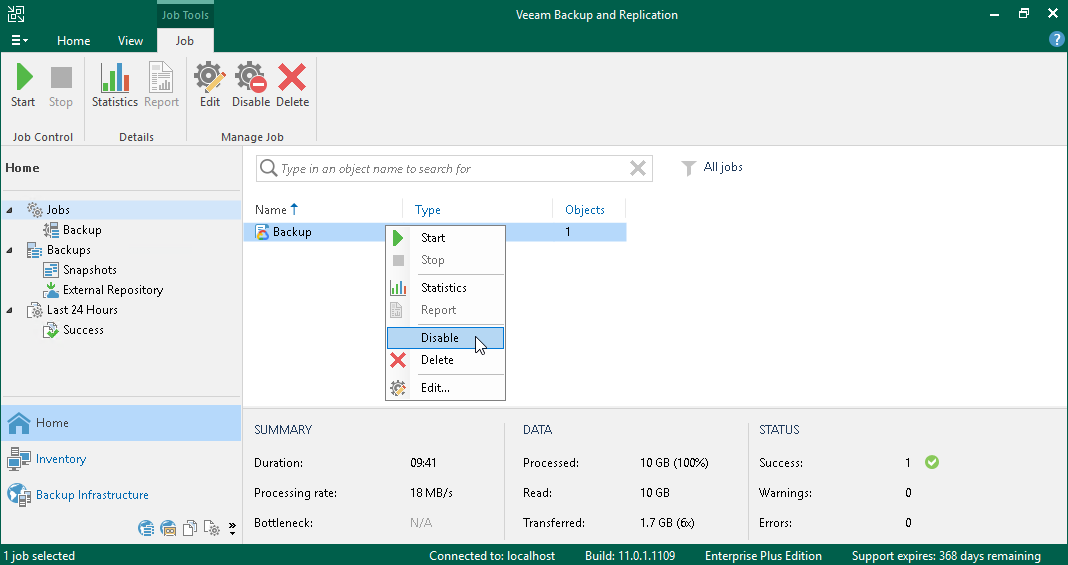
Task: Click the Objects value 1 in Backup row
Action: click(567, 232)
